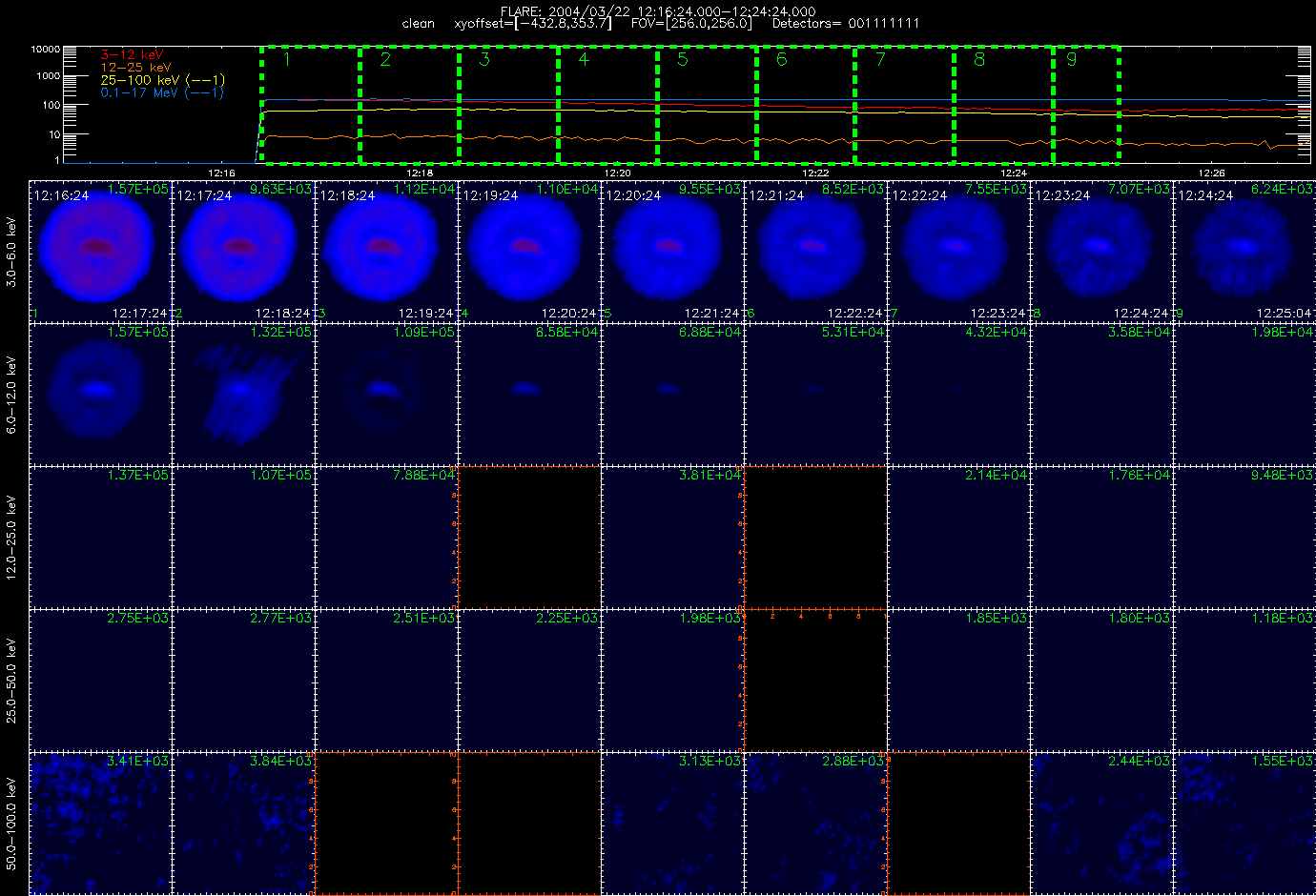Screen dimensions: 1316x896
Task: Open the streaked 6.0-12.0 keV image with peak 1.32E+05
Action: click(243, 394)
